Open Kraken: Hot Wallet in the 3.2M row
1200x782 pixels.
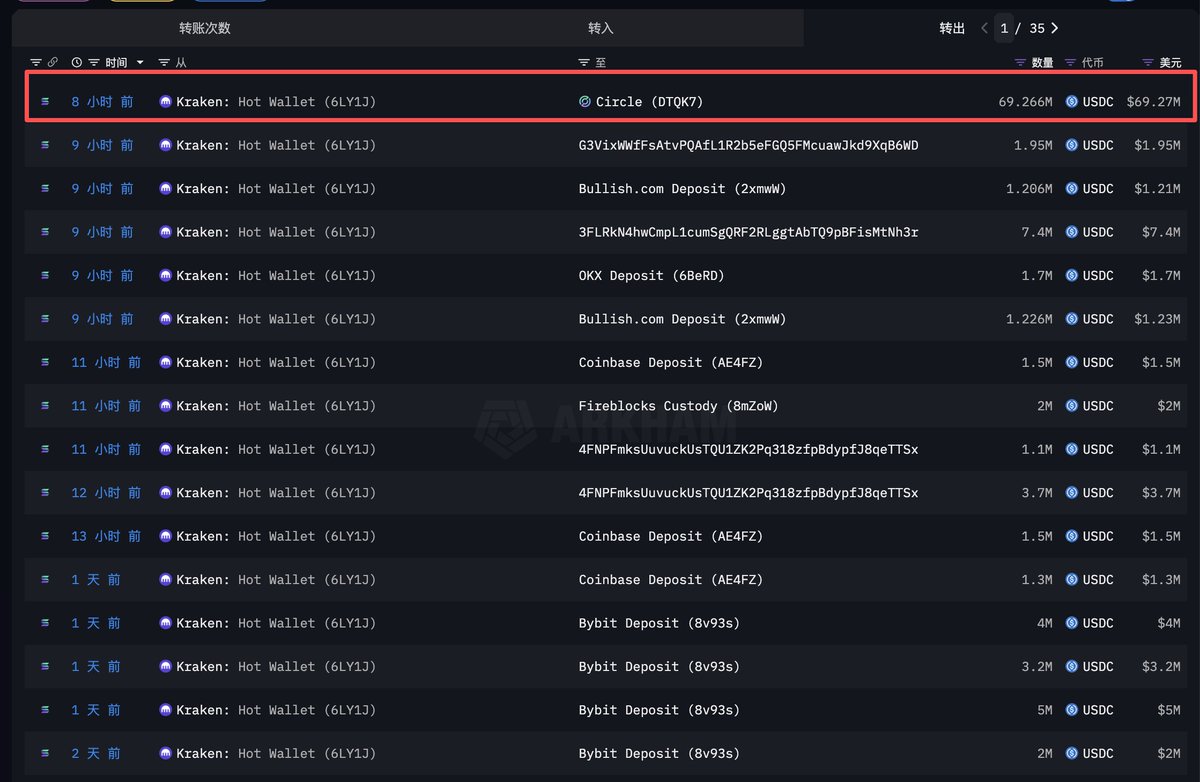[x=276, y=666]
